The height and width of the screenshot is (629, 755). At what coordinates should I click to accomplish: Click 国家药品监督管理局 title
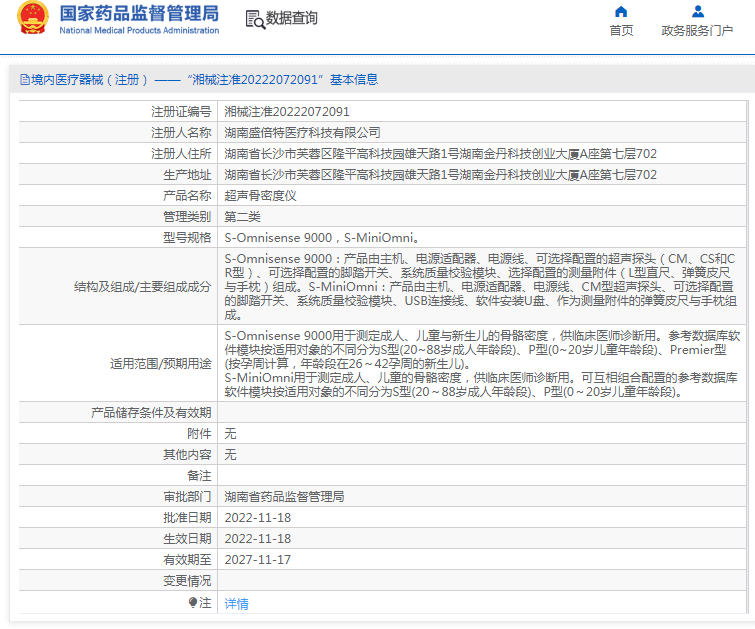[139, 13]
